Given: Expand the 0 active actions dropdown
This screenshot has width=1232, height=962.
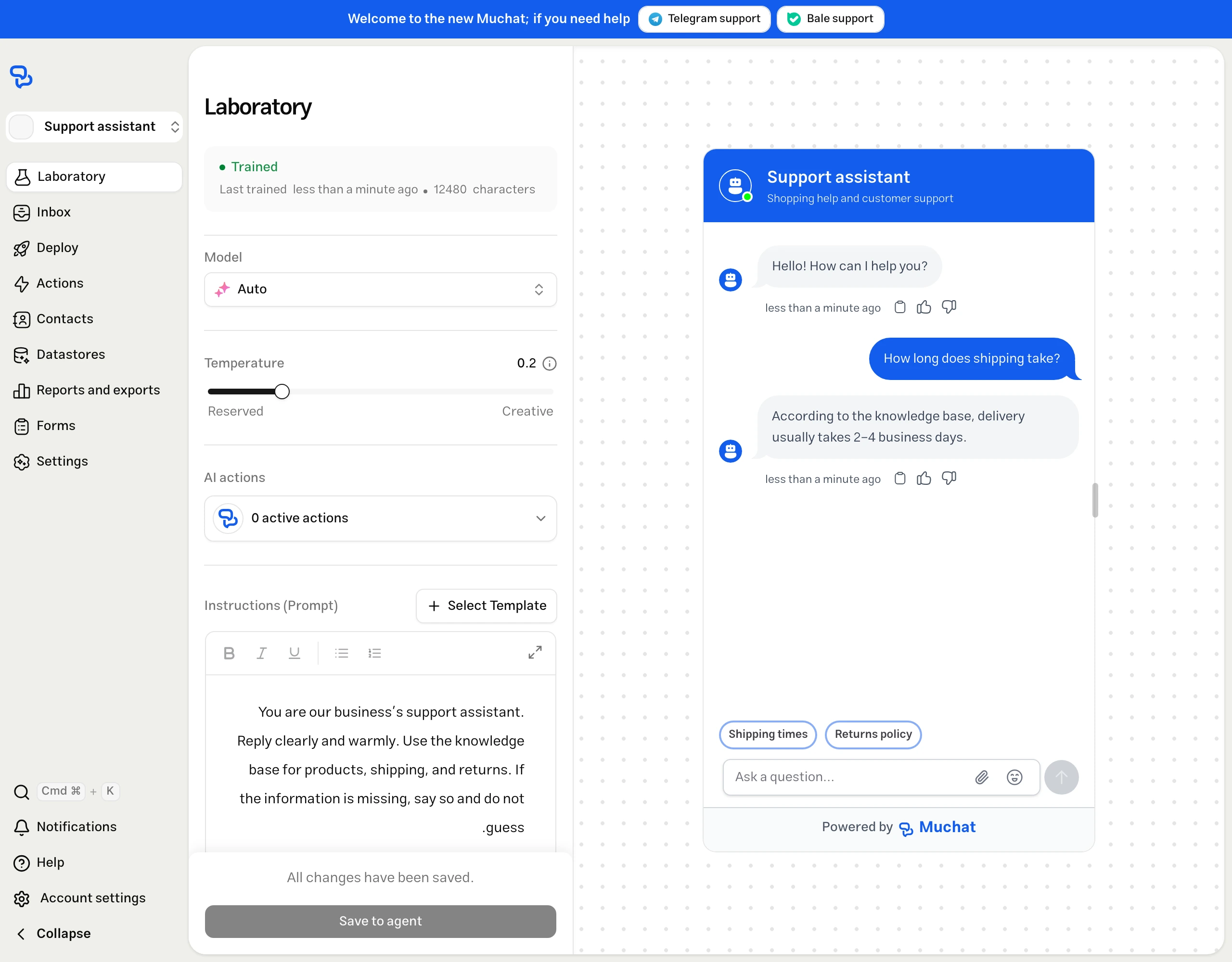Looking at the screenshot, I should (x=380, y=518).
